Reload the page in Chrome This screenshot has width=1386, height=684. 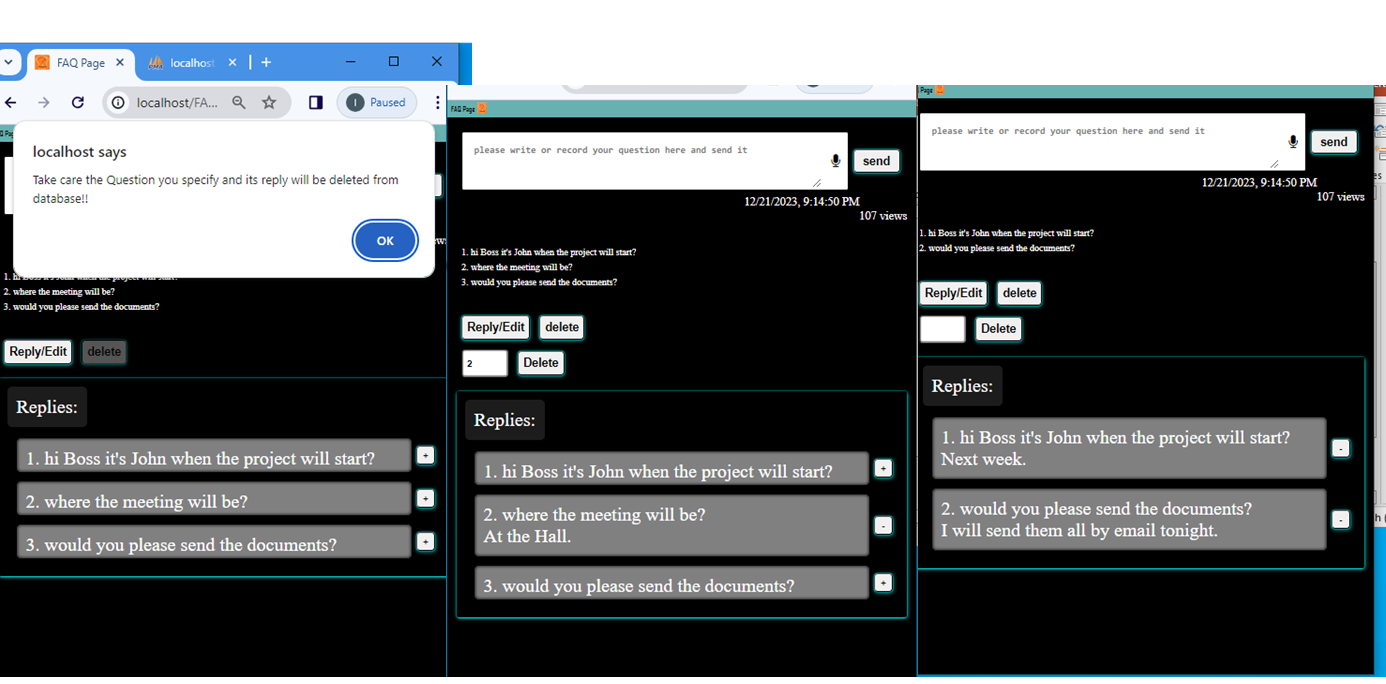[78, 102]
